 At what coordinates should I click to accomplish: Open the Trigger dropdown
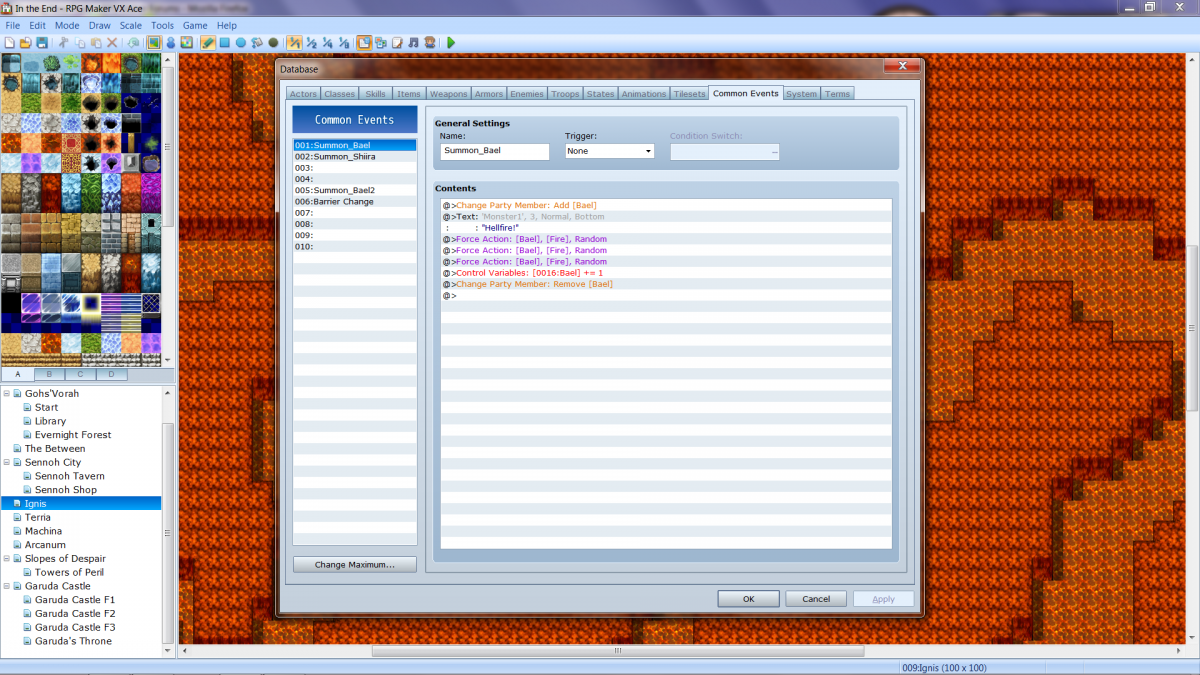tap(609, 151)
